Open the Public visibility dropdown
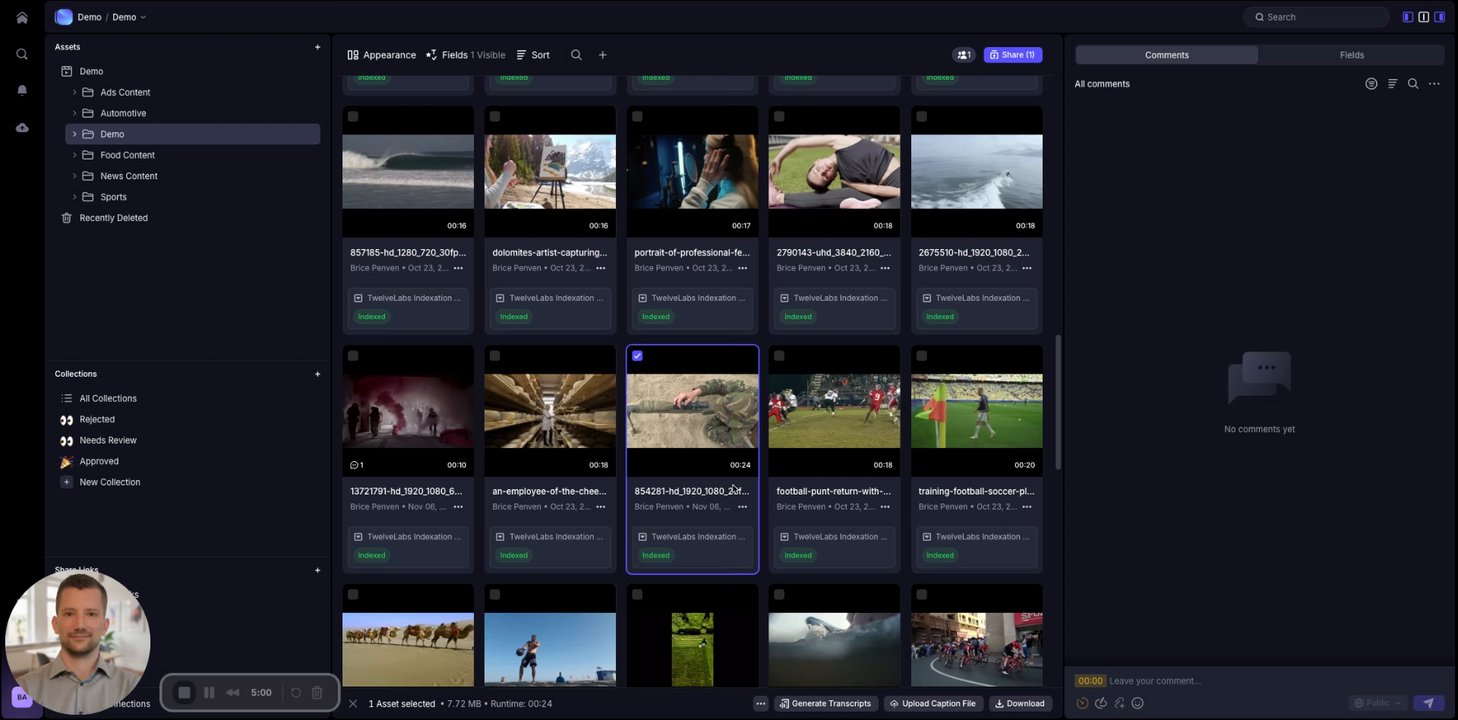The width and height of the screenshot is (1458, 720). [x=1378, y=703]
